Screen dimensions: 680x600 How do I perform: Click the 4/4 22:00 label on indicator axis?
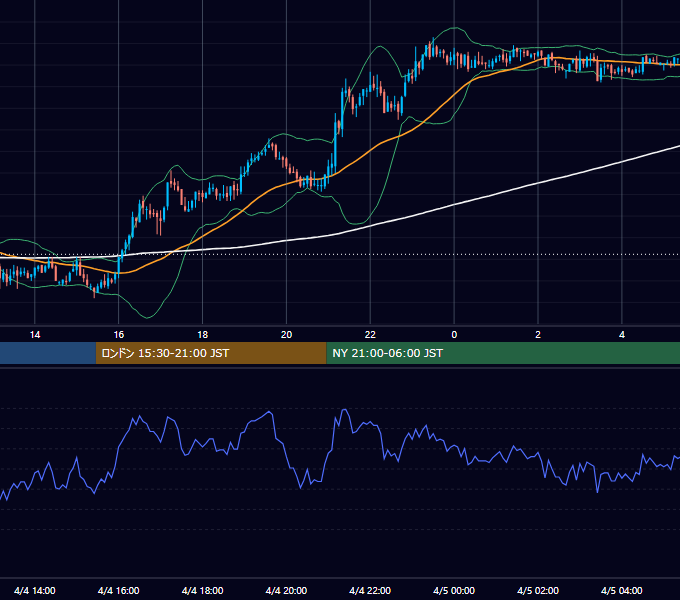(370, 590)
